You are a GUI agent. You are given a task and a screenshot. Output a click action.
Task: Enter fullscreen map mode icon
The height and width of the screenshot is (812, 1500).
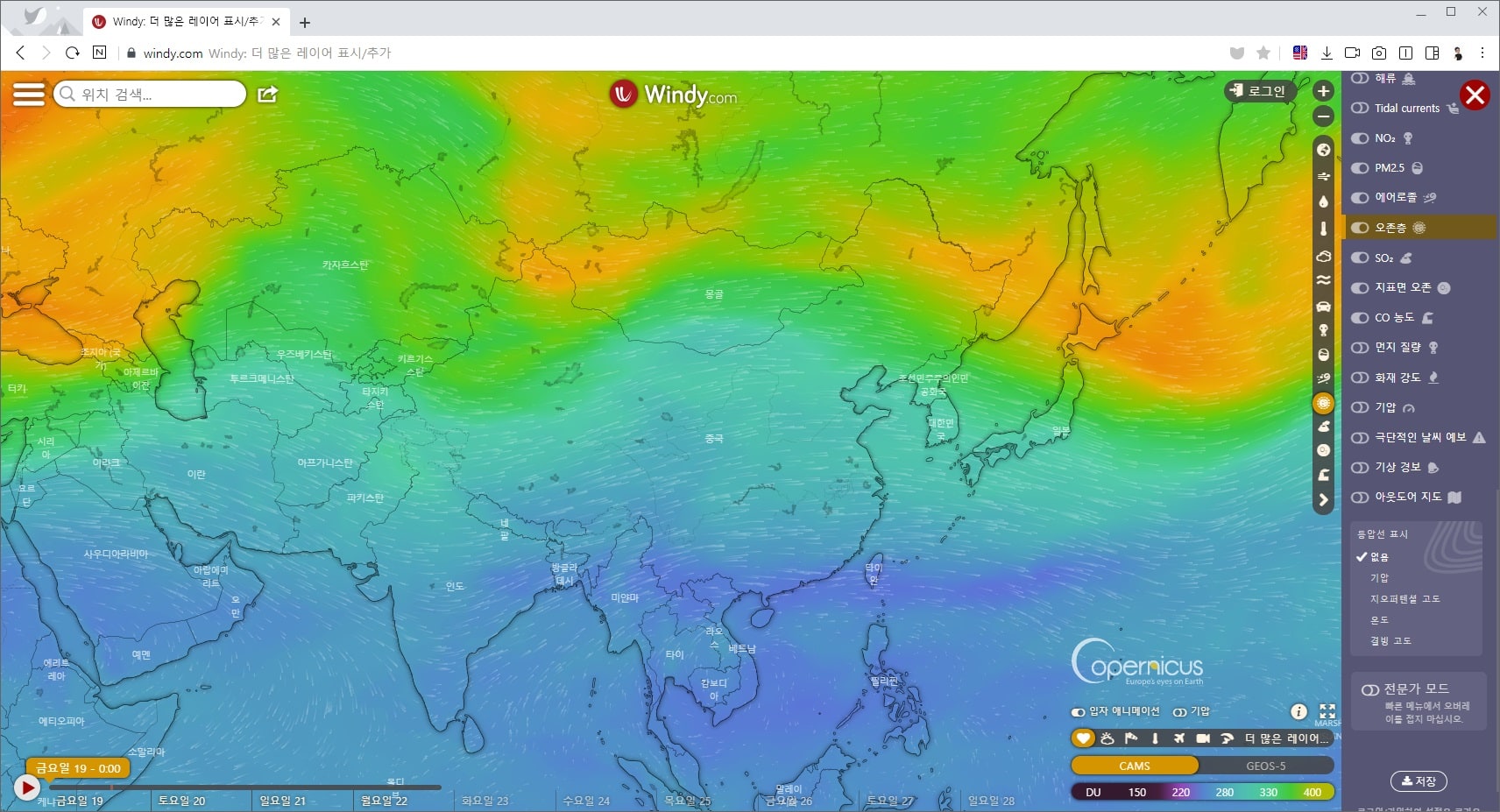tap(1327, 711)
